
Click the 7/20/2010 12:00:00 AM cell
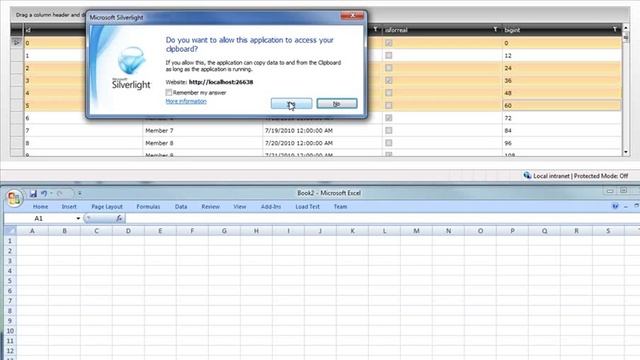point(322,143)
